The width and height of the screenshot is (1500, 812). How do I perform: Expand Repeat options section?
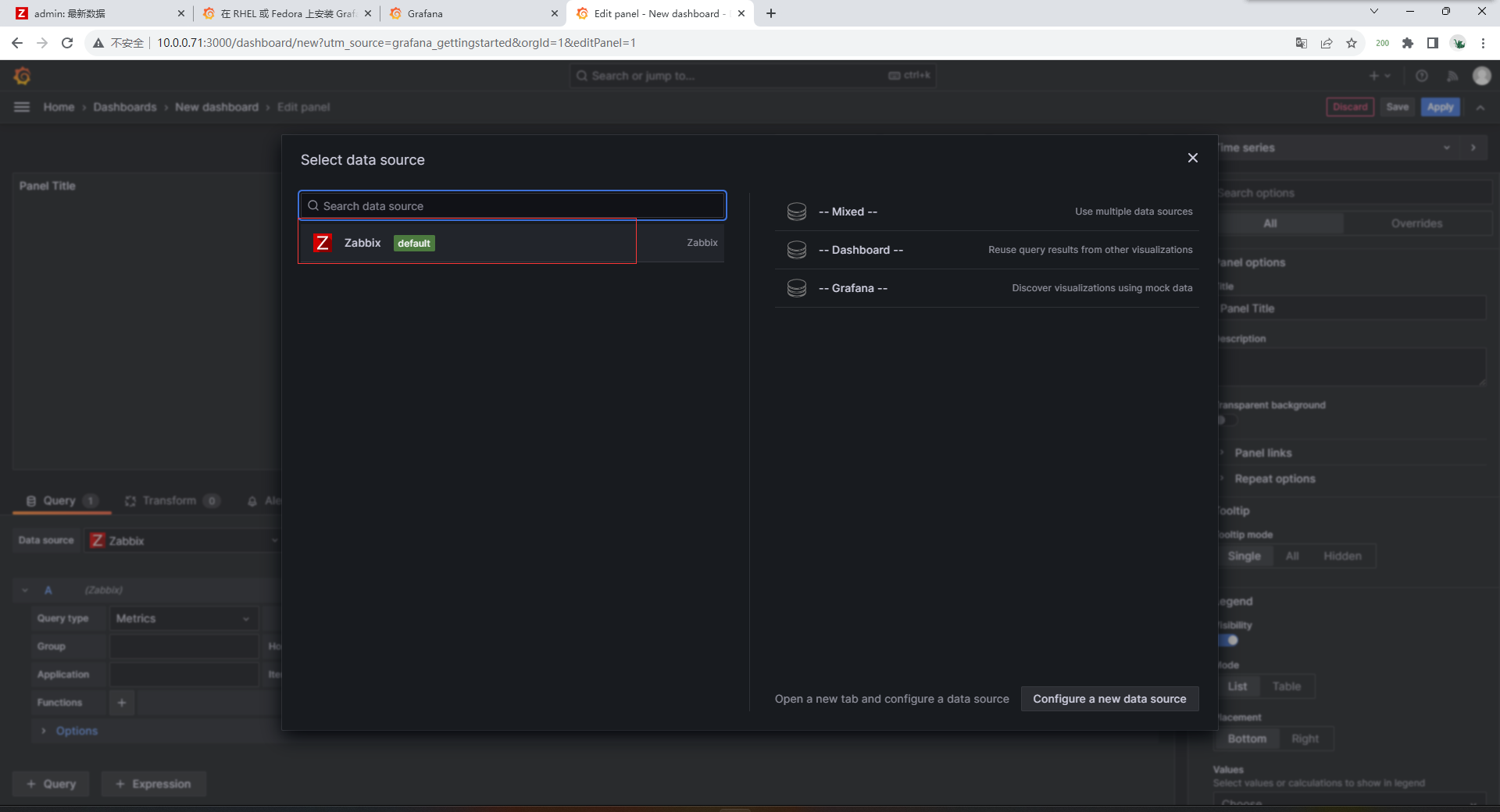[x=1274, y=479]
